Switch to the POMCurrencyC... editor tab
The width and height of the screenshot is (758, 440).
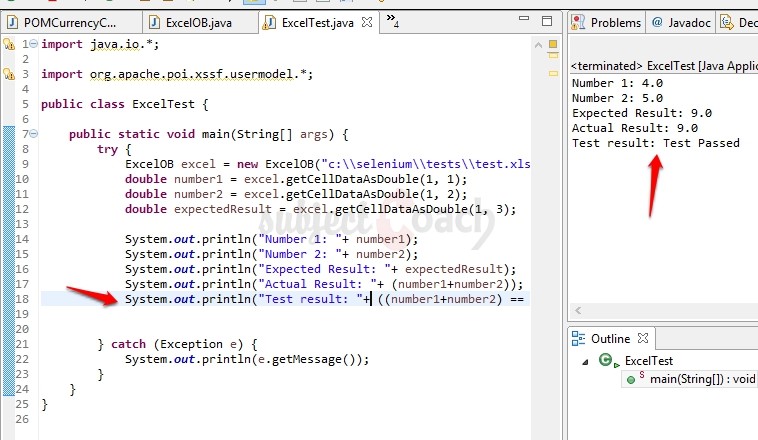click(x=68, y=22)
